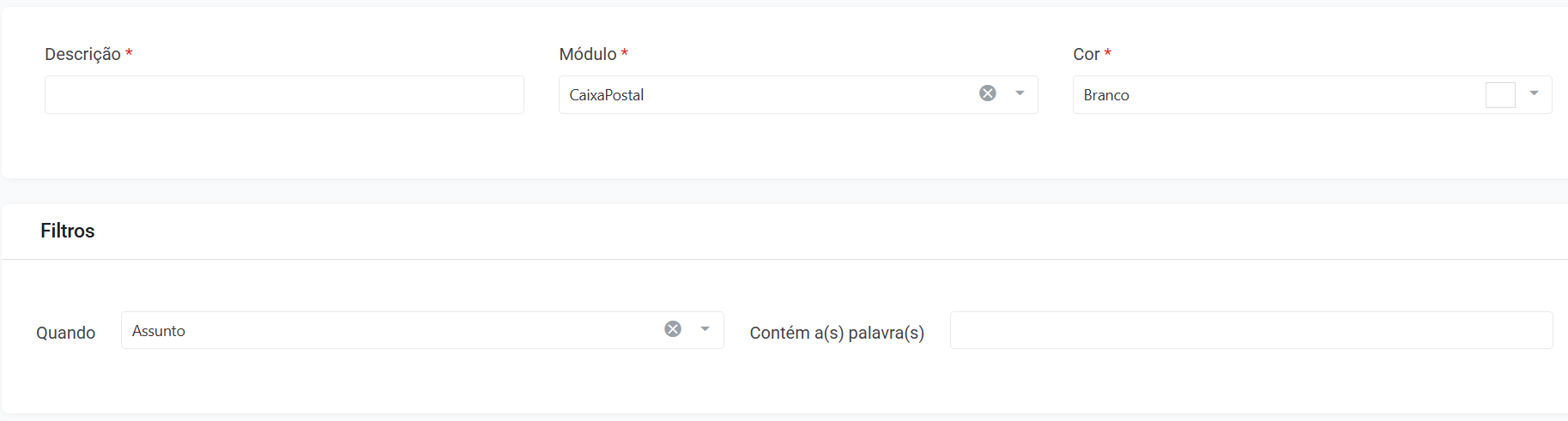Click the red asterisk beside Descrição
This screenshot has width=1568, height=421.
pos(129,53)
